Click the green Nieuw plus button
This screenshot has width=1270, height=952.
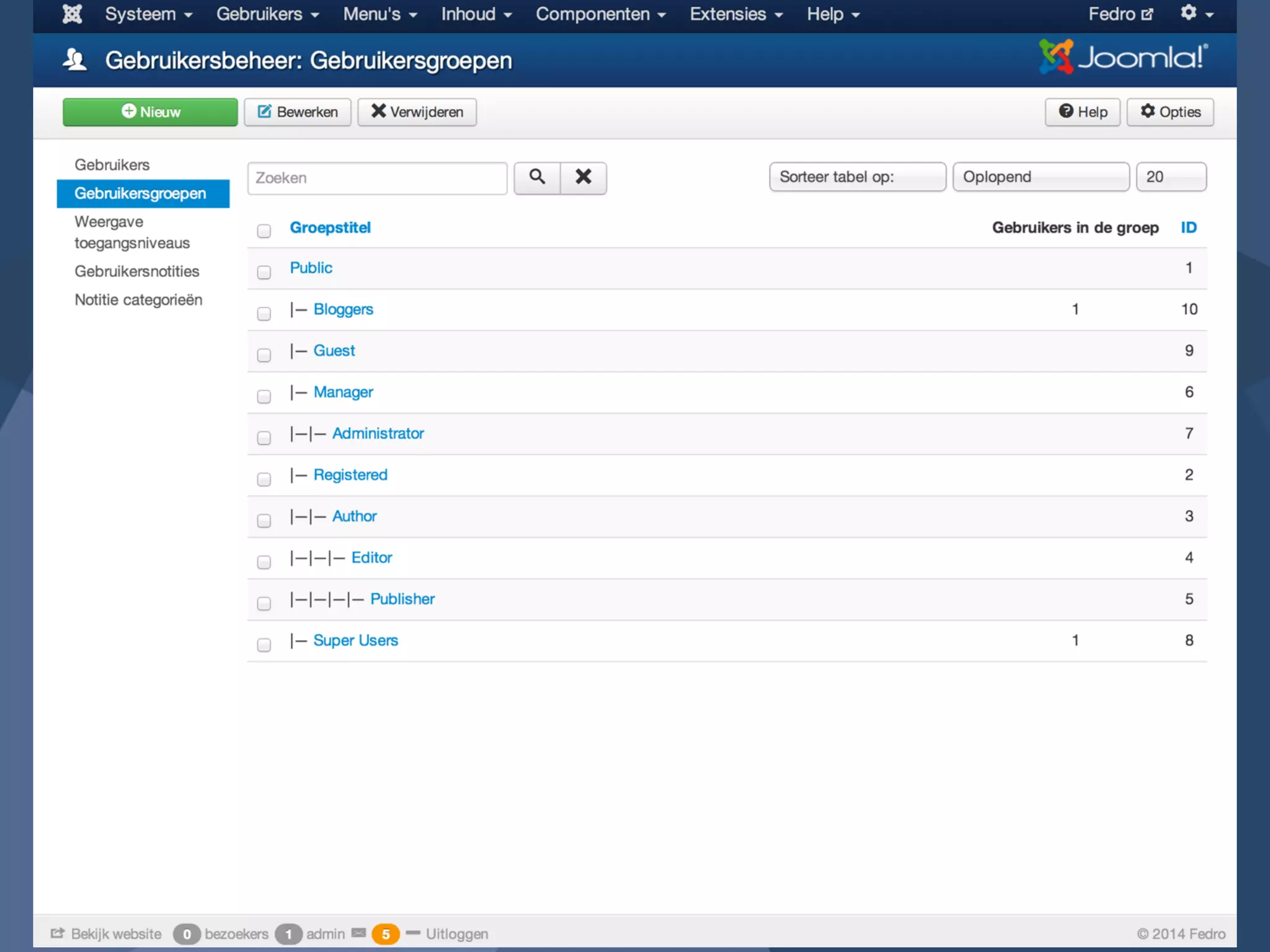click(x=150, y=112)
